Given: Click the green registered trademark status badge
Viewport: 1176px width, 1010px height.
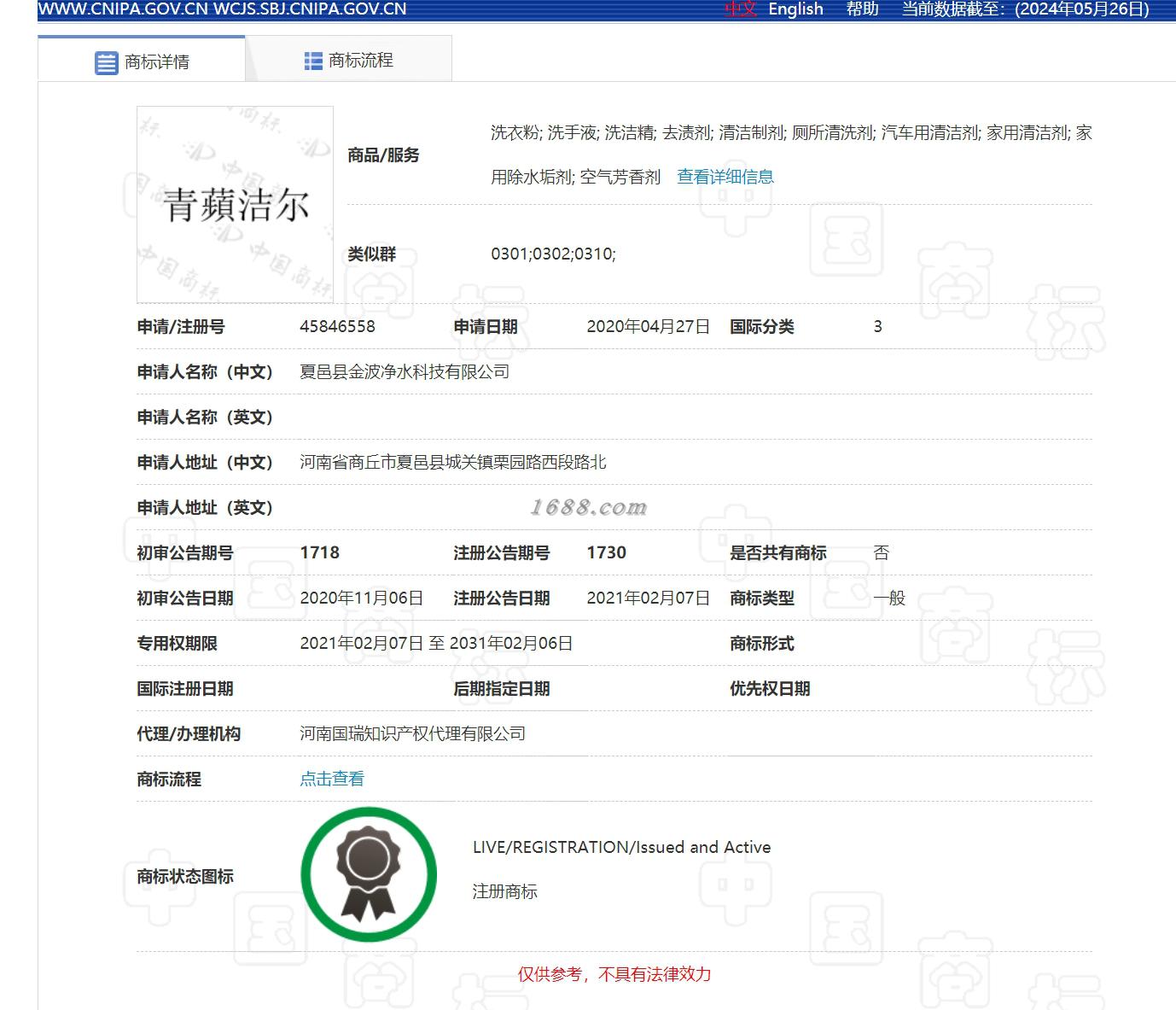Looking at the screenshot, I should [x=369, y=874].
